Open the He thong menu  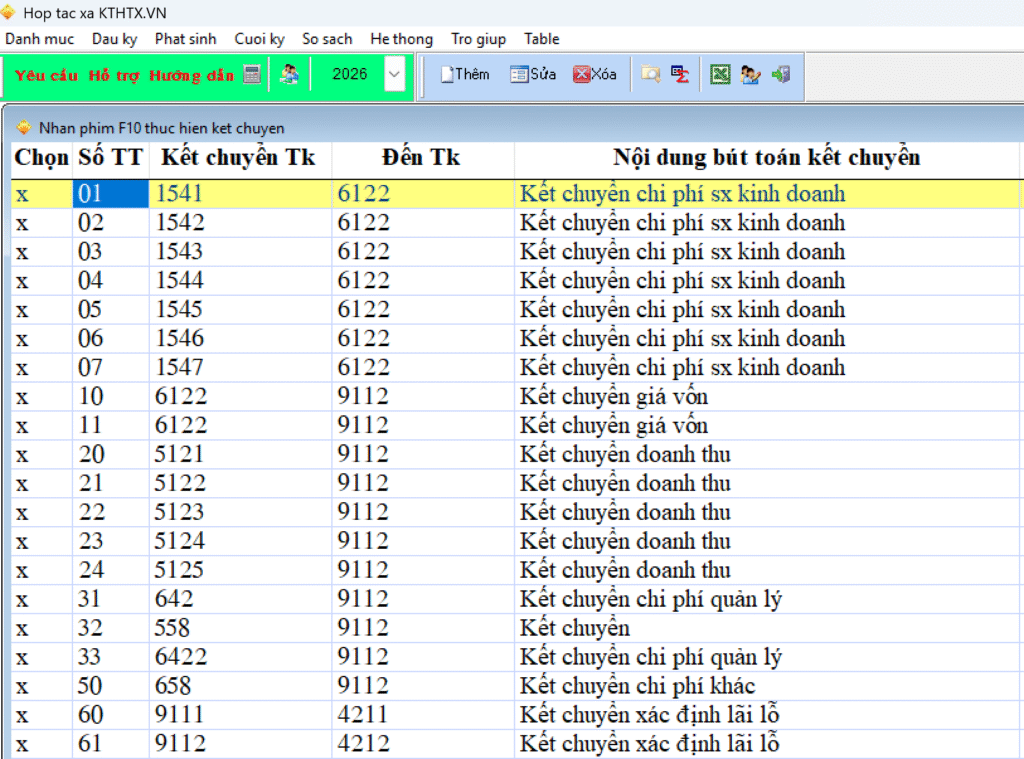click(x=401, y=39)
